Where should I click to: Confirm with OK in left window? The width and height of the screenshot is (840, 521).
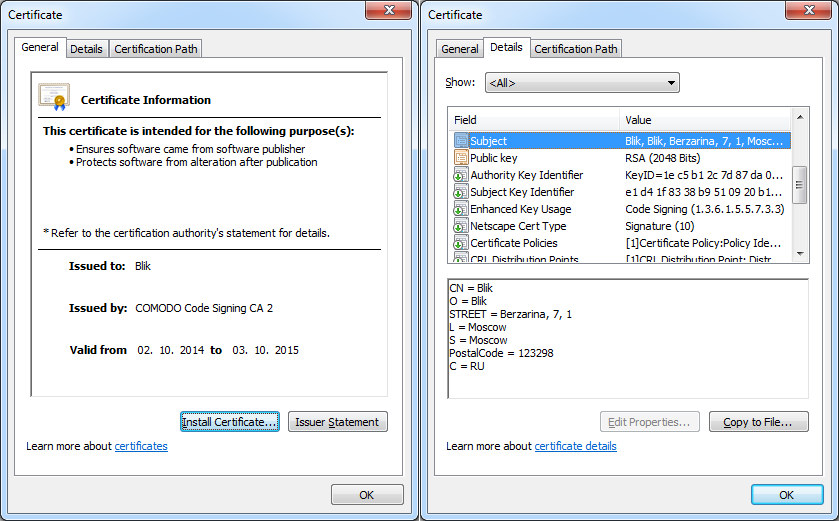[367, 495]
